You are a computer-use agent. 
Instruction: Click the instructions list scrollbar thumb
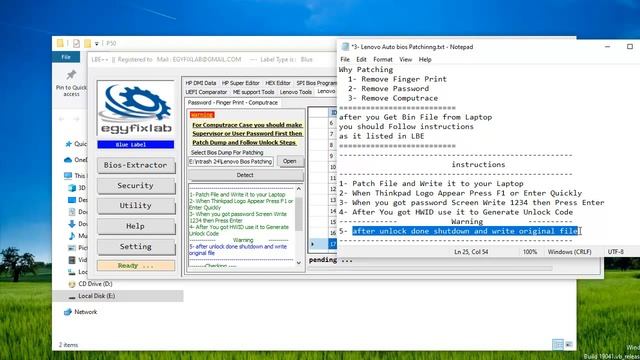tap(299, 214)
